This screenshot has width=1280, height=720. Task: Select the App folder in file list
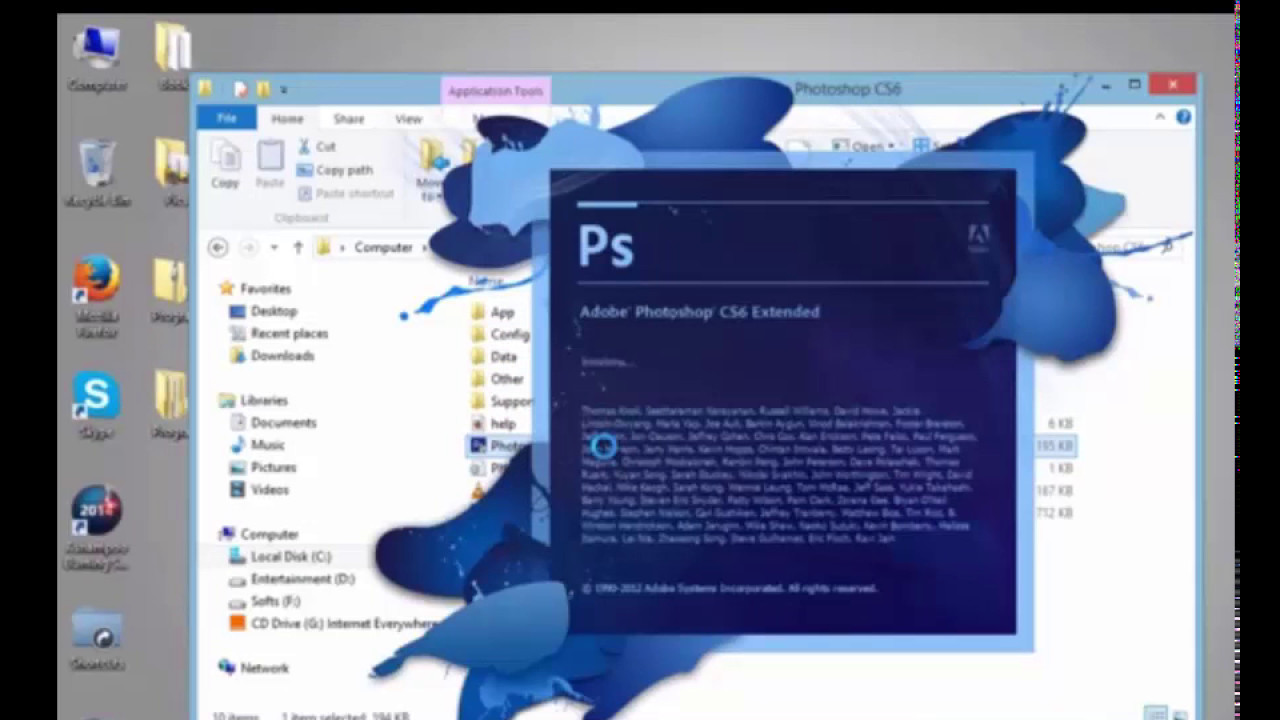pyautogui.click(x=492, y=312)
